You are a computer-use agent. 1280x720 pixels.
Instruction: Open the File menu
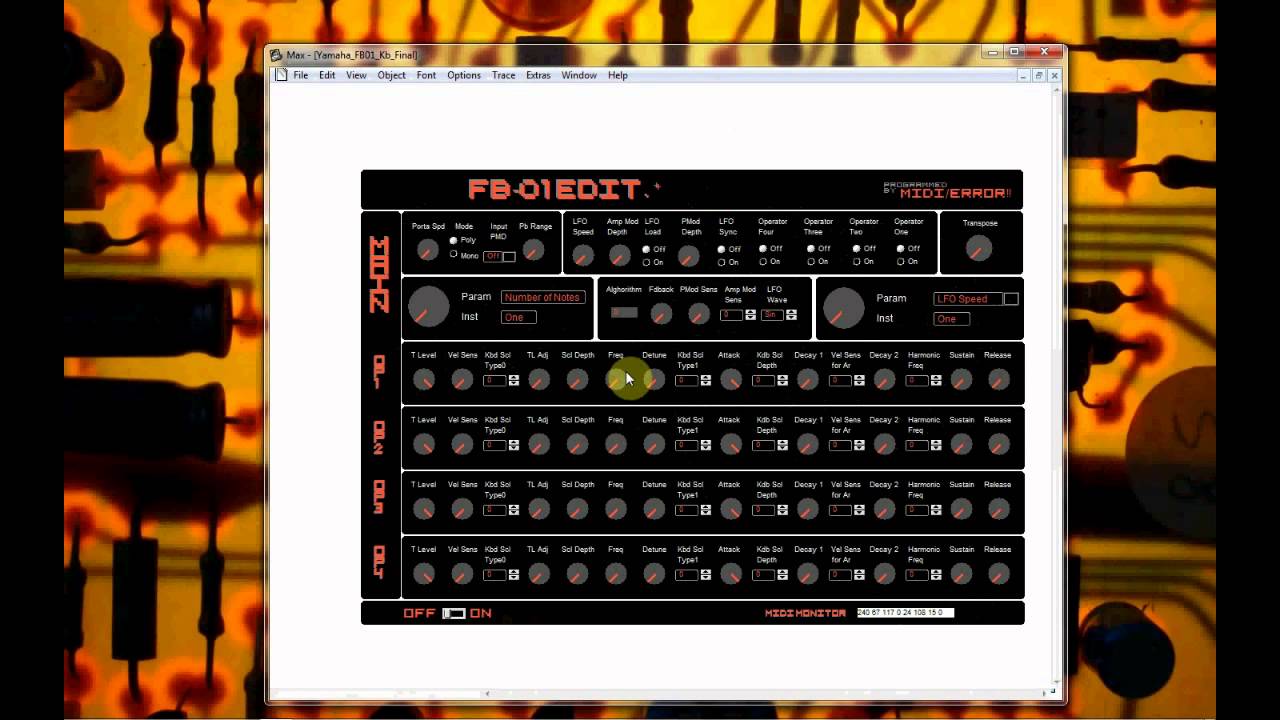(300, 75)
